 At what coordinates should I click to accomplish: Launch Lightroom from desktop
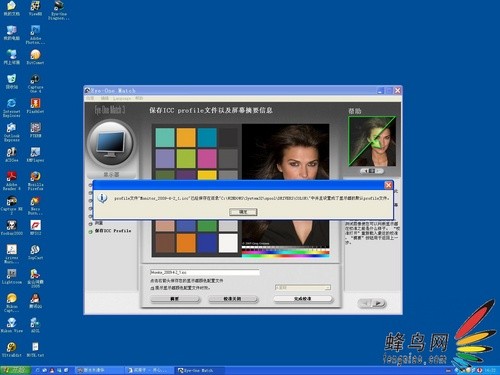[x=12, y=277]
